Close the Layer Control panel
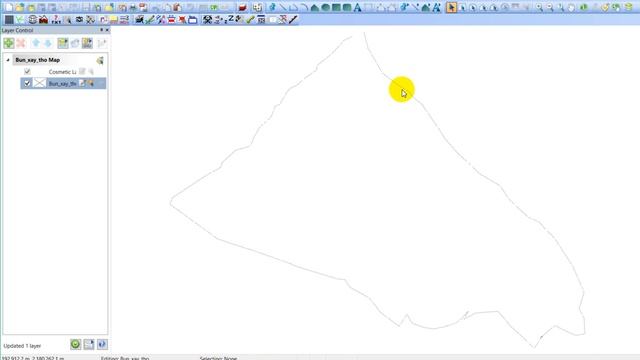The image size is (640, 360). [107, 30]
